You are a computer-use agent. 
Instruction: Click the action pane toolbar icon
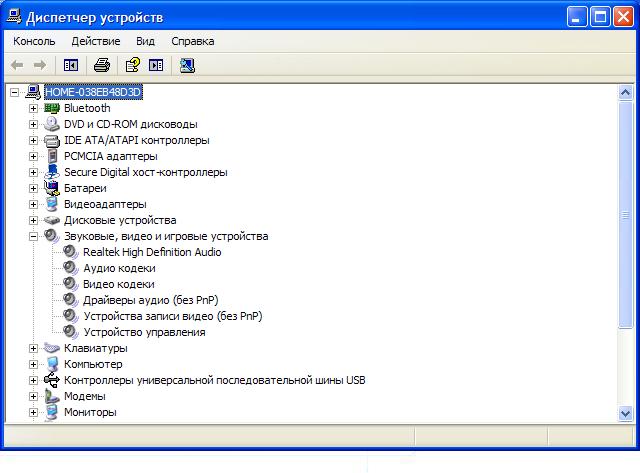point(156,65)
